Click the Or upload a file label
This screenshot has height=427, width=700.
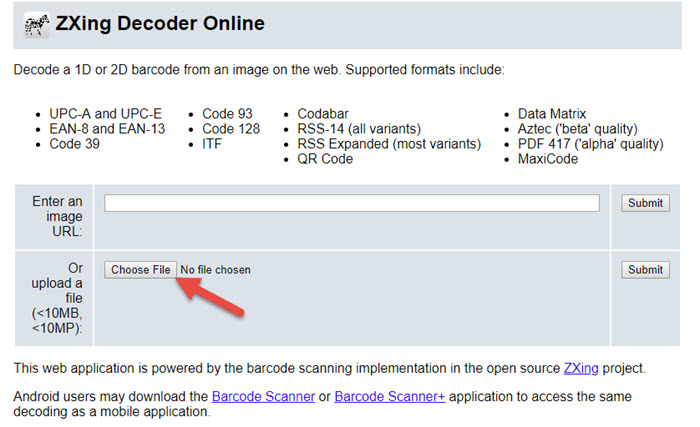click(x=57, y=298)
